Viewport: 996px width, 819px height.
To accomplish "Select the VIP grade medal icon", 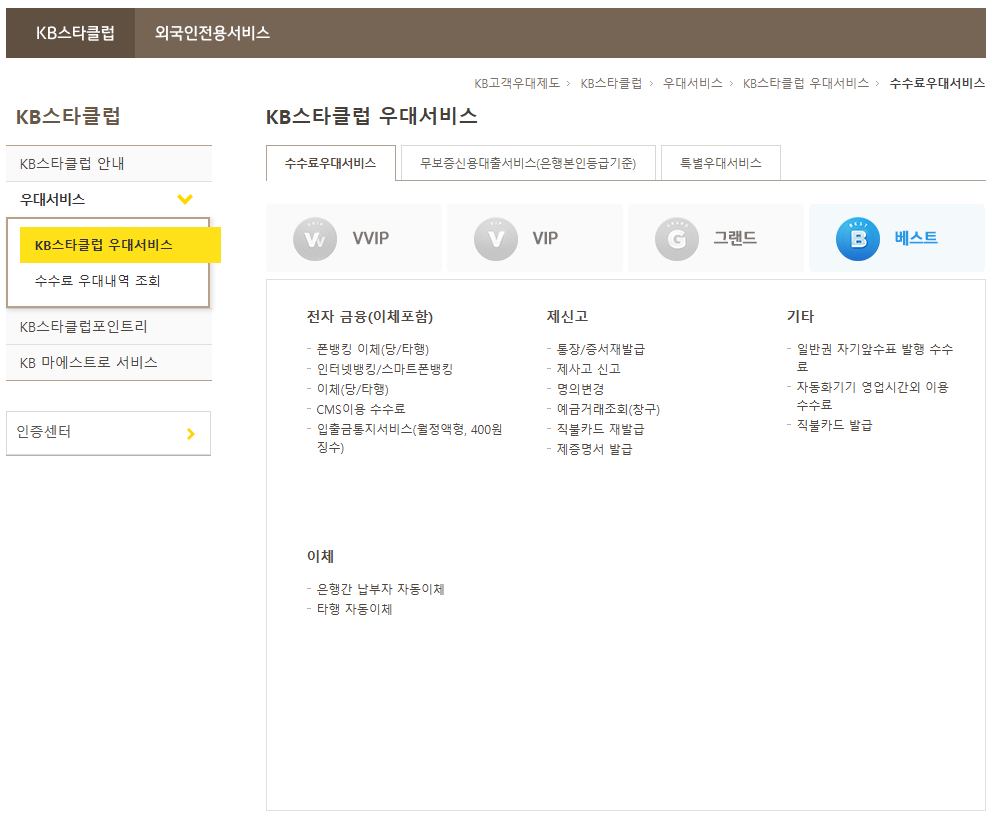I will point(495,239).
